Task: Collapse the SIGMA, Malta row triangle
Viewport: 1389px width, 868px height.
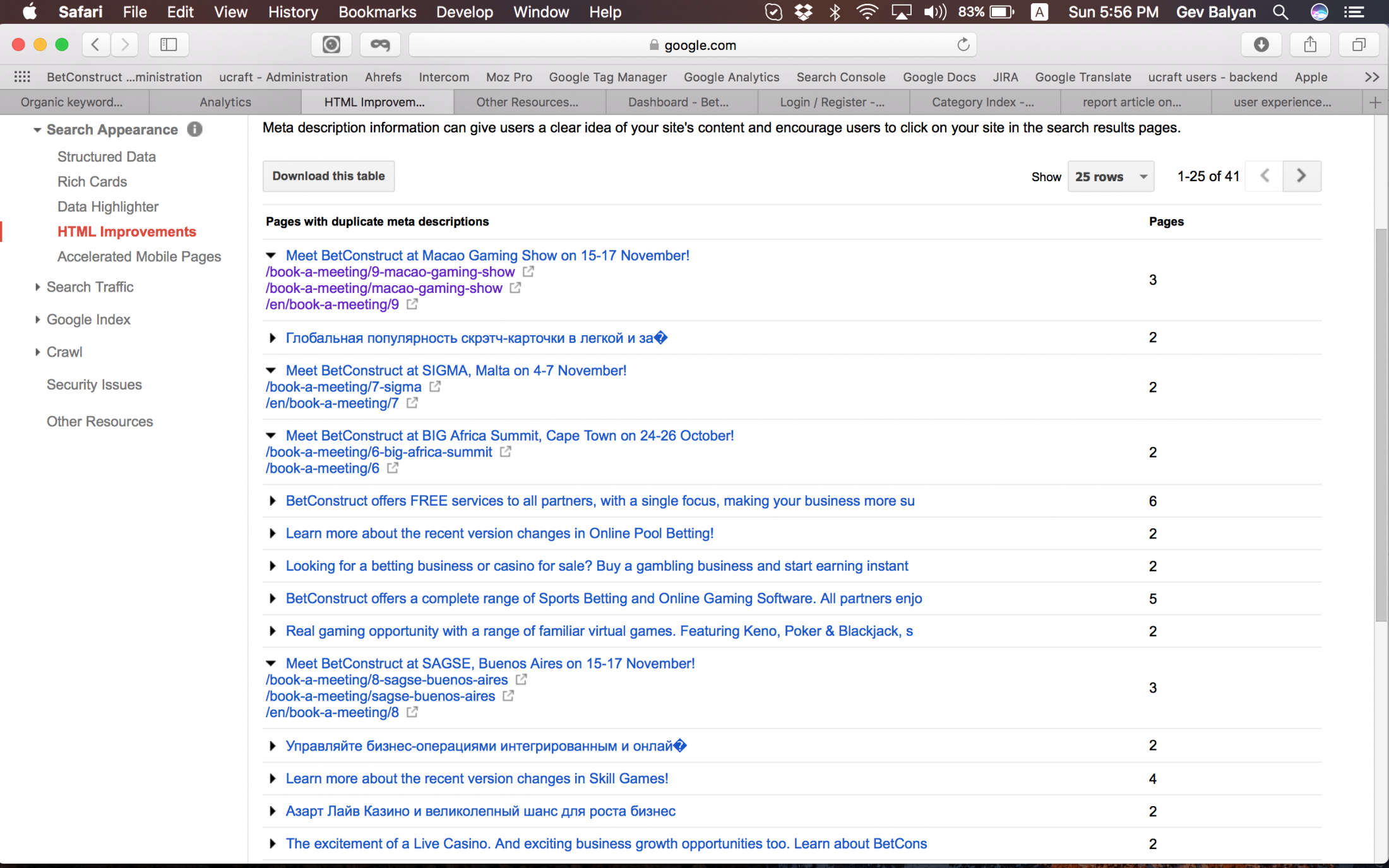Action: coord(271,371)
